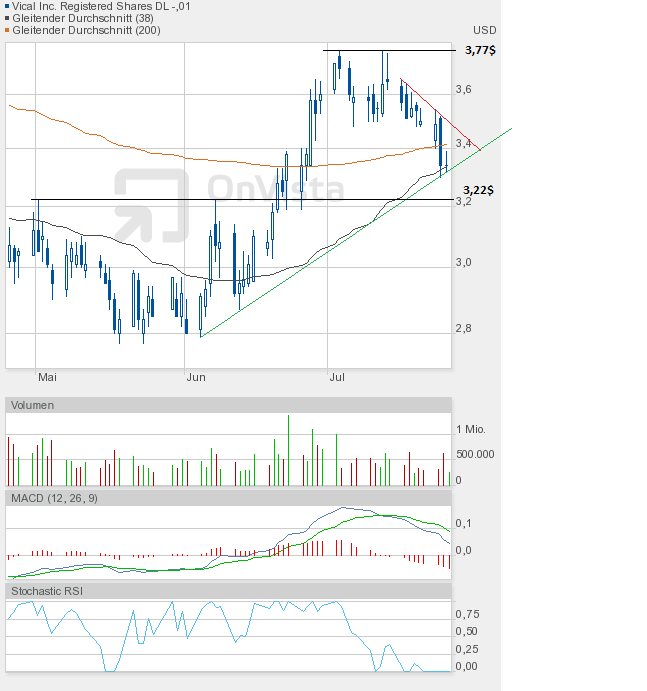Click the Gleitender Durchschnitt (200) legend entry
Viewport: 647px width, 691px height.
86,30
